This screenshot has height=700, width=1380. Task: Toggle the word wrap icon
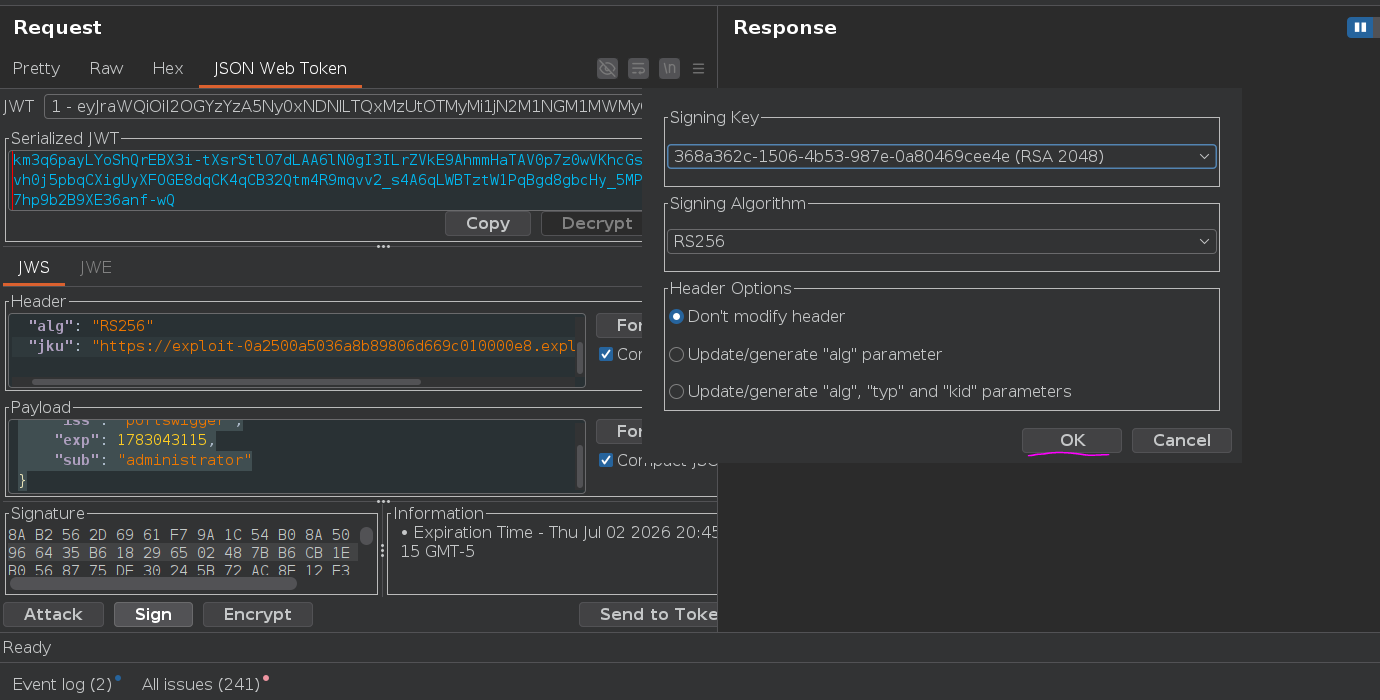pyautogui.click(x=638, y=68)
